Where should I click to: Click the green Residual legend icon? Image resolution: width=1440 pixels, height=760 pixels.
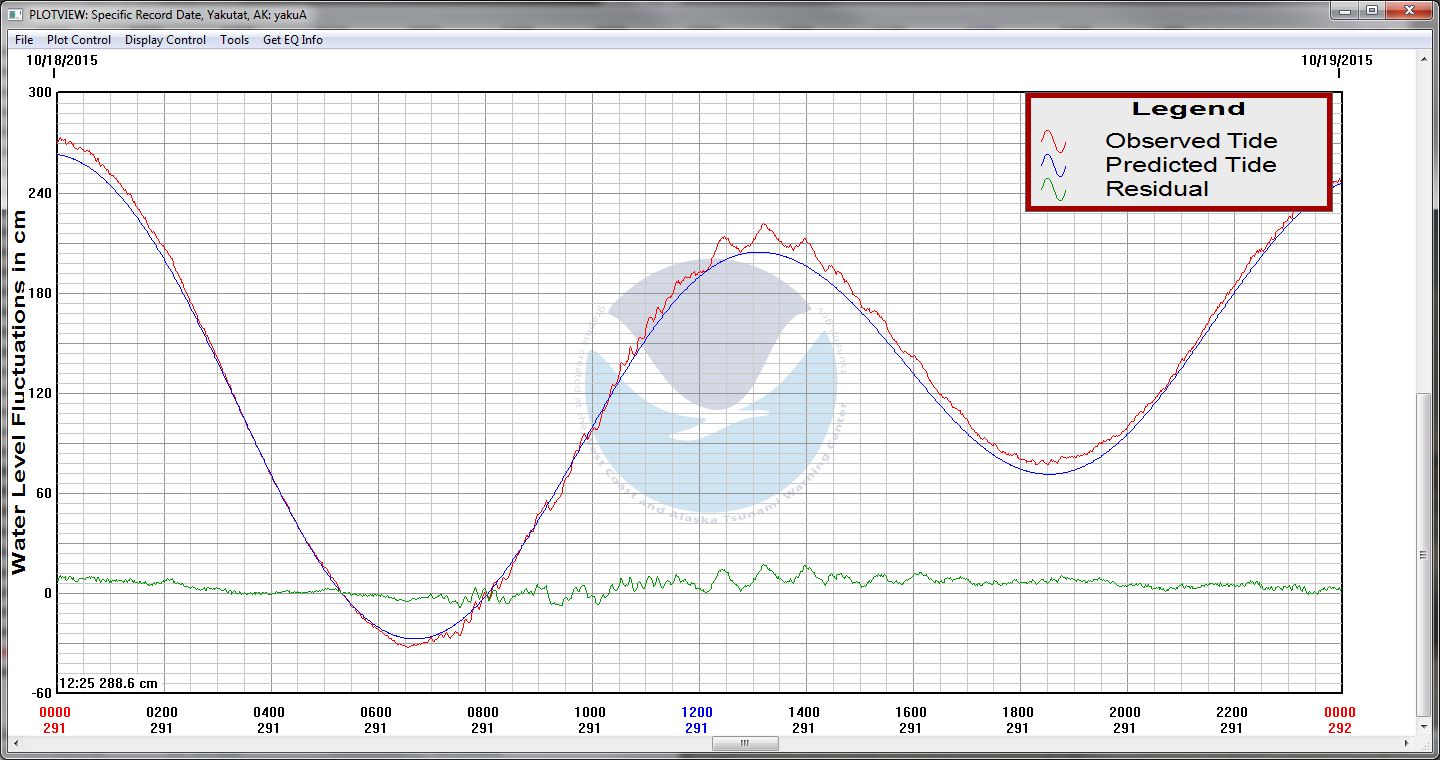pos(1053,189)
